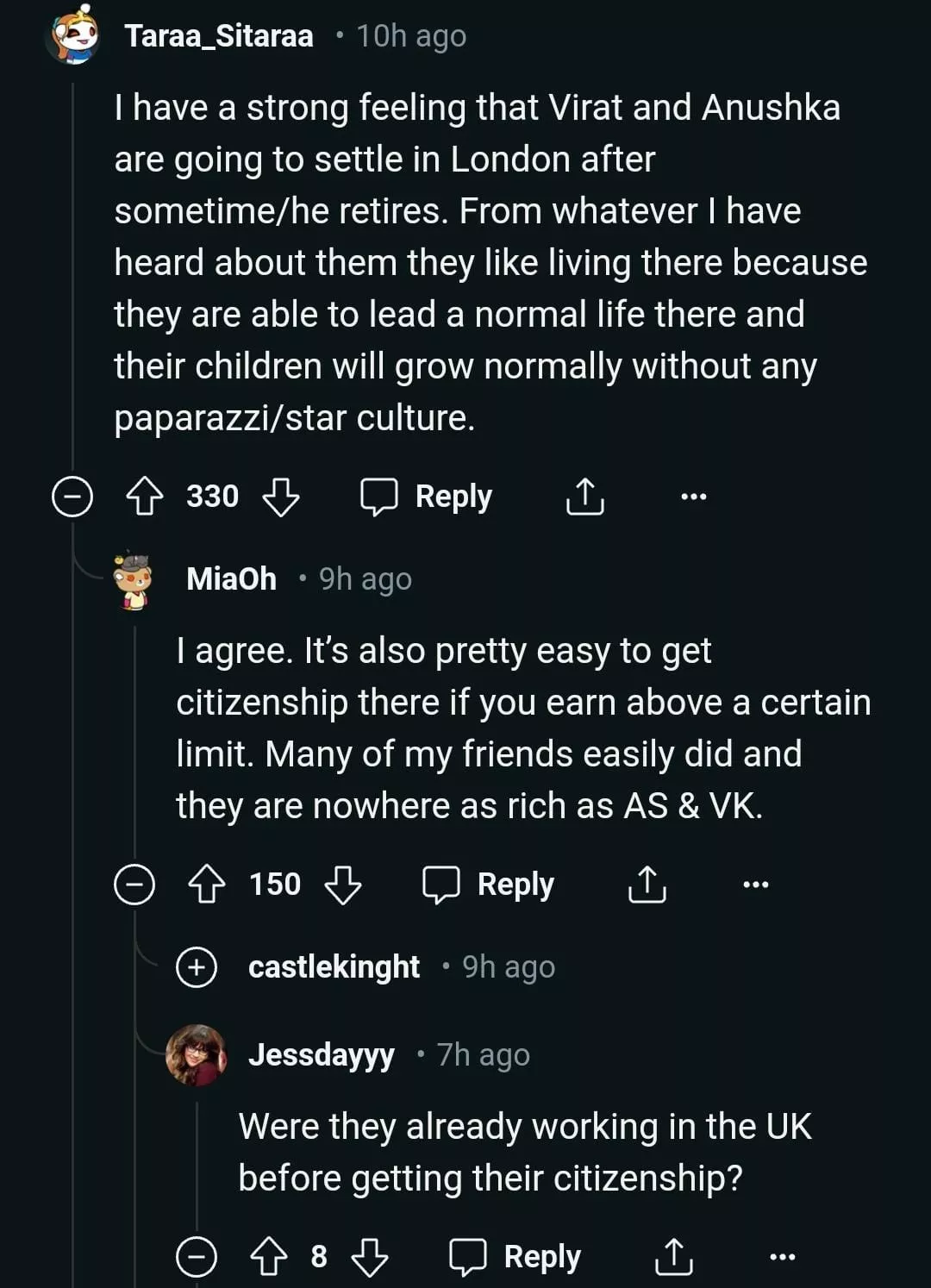Open more options for MiaOh's comment
The width and height of the screenshot is (931, 1288).
755,885
